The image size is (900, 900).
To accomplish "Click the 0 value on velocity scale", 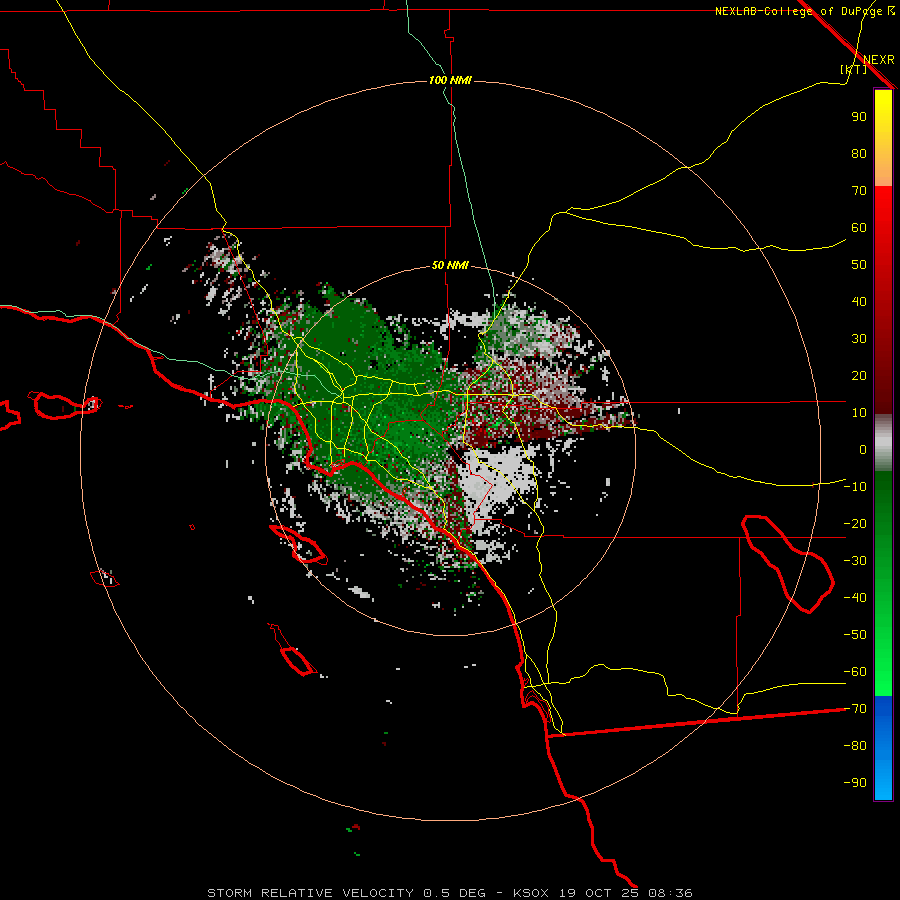I will 863,449.
